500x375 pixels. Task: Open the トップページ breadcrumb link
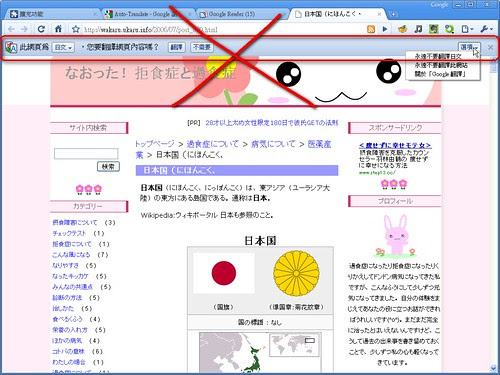[154, 144]
